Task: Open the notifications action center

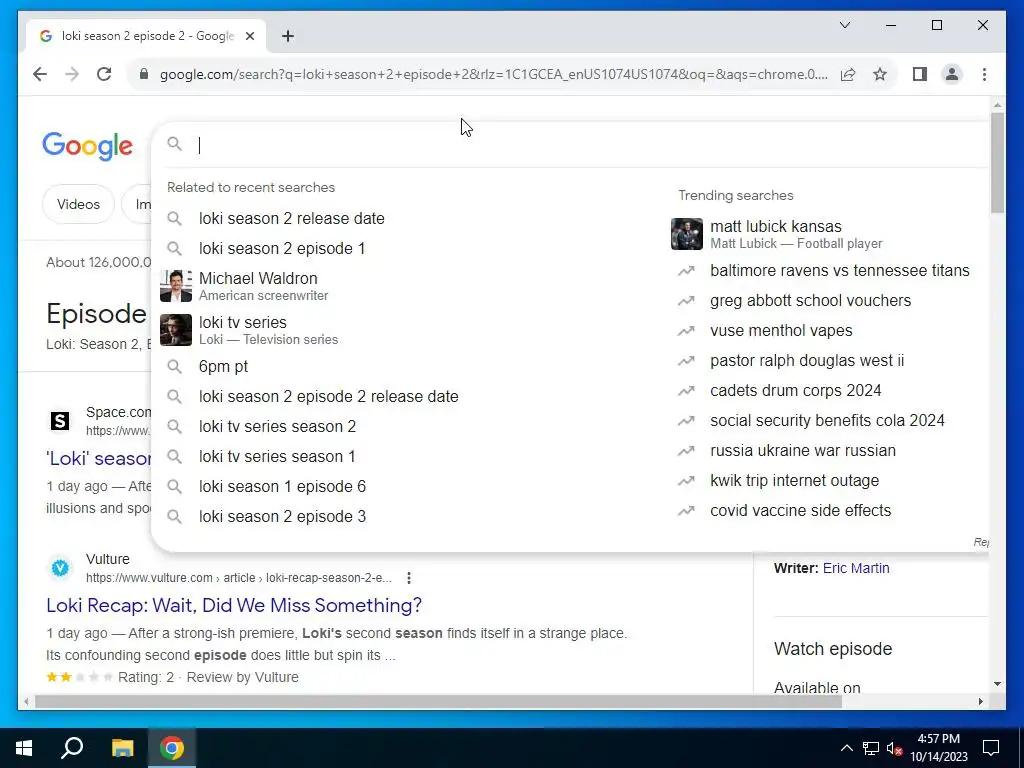Action: (991, 748)
